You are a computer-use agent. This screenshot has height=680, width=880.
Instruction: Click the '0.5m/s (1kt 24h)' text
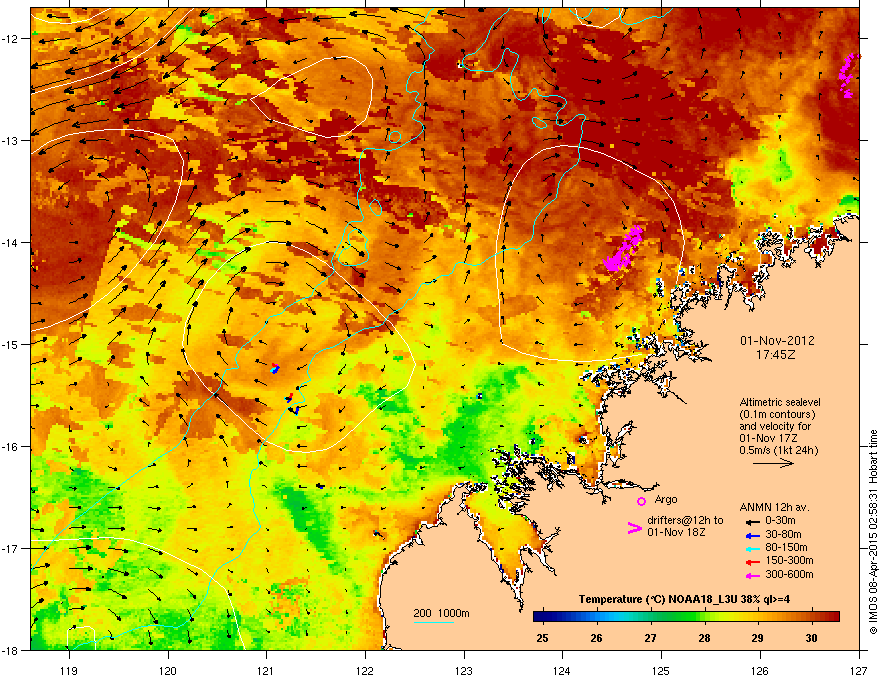[778, 450]
